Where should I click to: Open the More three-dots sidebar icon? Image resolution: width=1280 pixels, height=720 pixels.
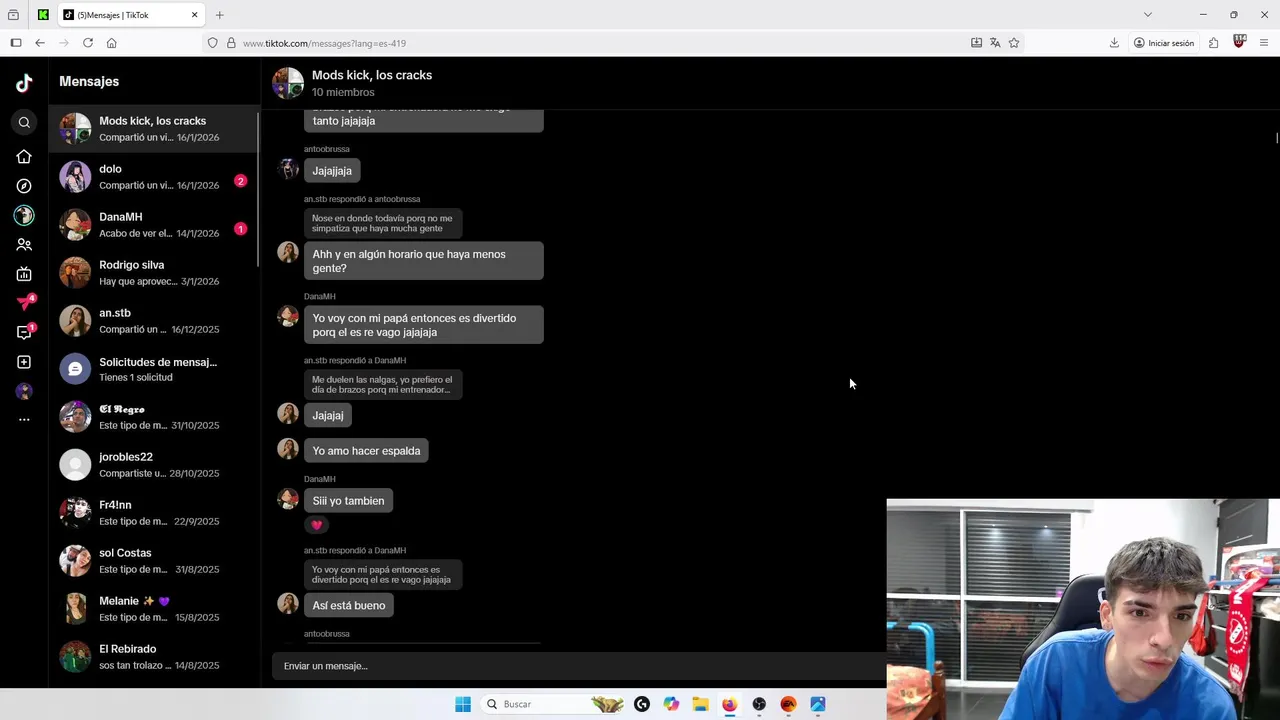24,420
